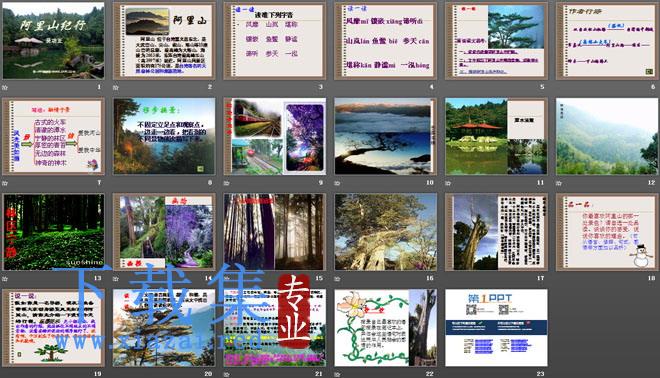
Task: Click the animation star icon under slide 13
Action: tap(5, 278)
